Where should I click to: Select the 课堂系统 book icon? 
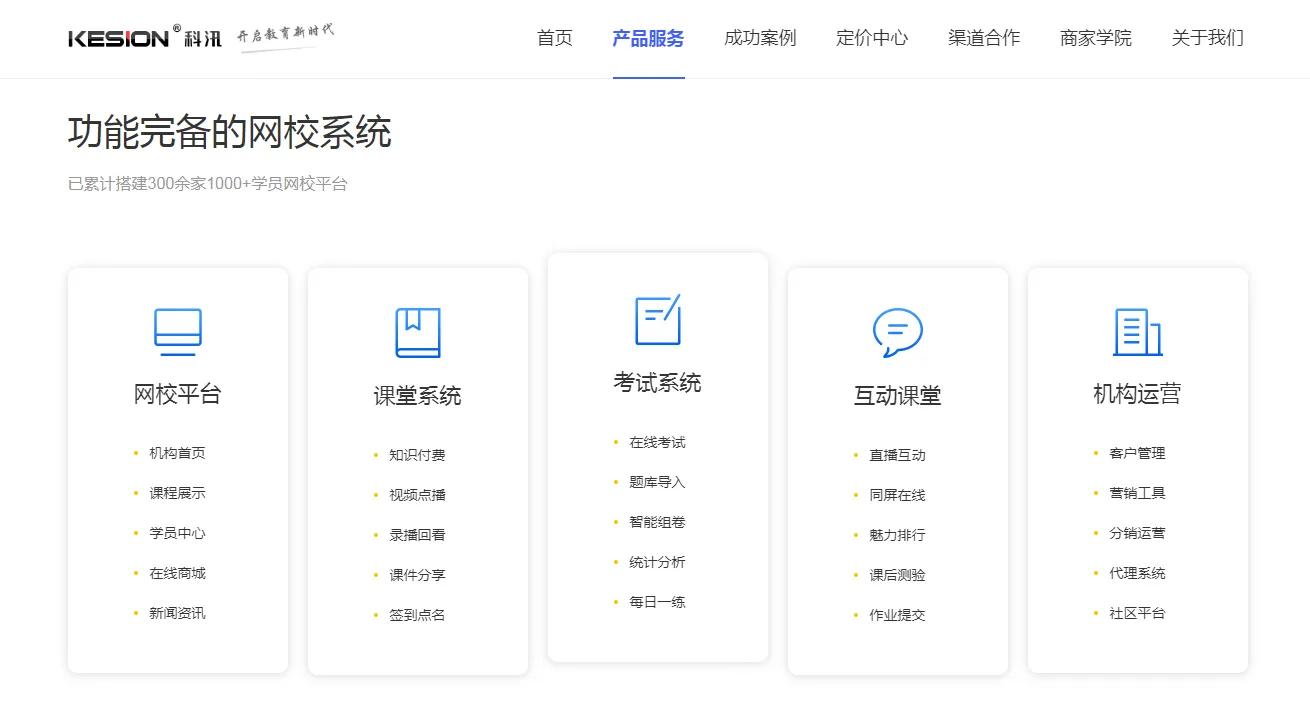coord(418,333)
